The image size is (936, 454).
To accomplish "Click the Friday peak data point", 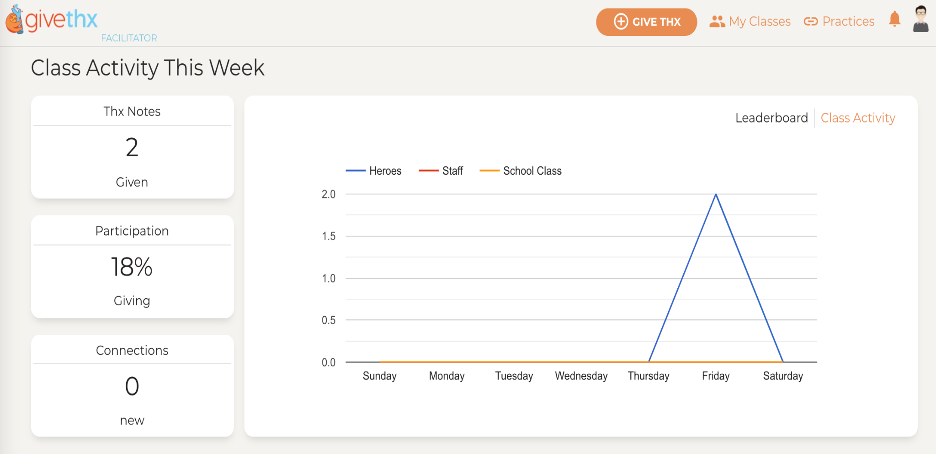I will pos(716,194).
